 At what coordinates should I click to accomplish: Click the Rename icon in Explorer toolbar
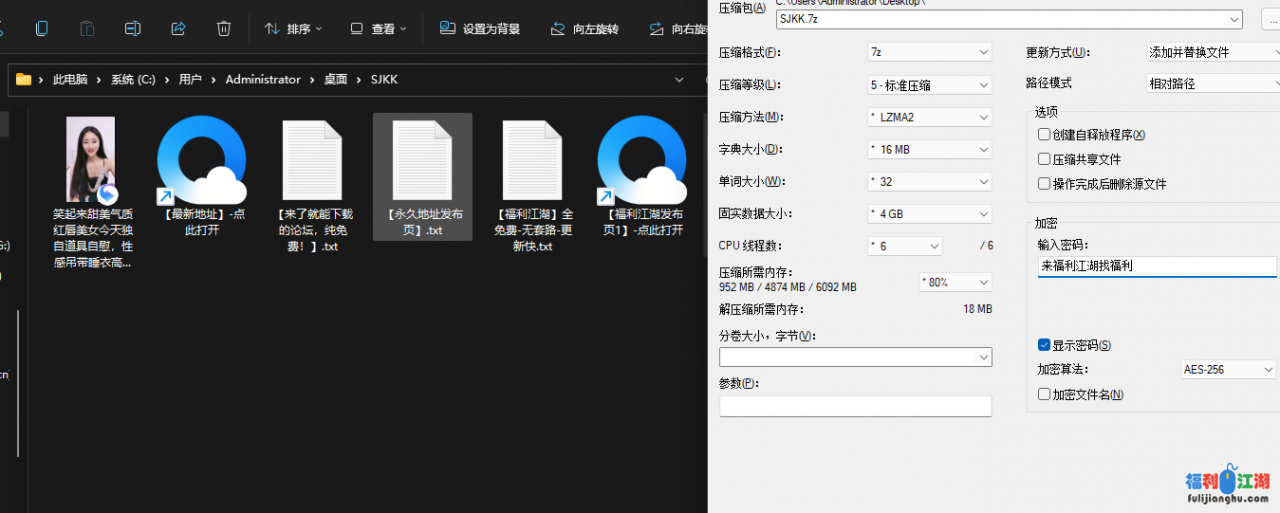click(133, 29)
